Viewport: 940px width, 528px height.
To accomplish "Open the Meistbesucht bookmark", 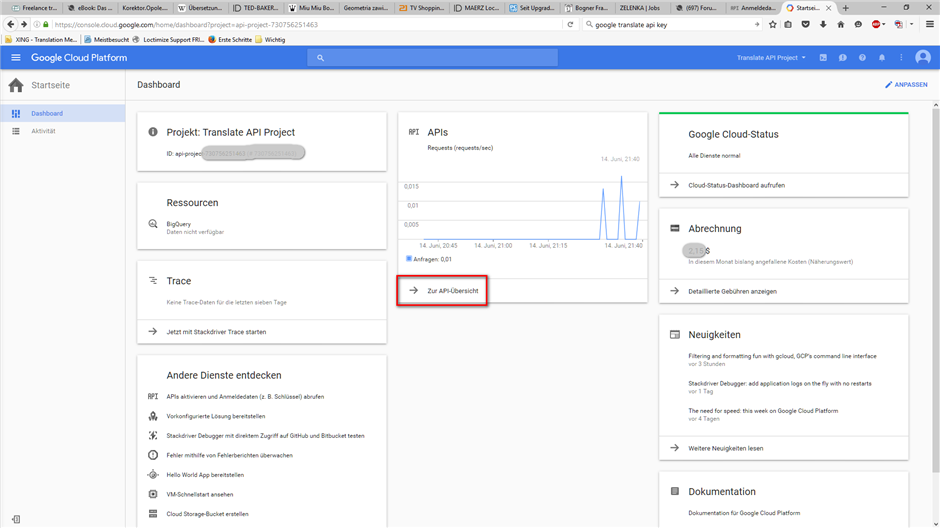I will tap(106, 40).
